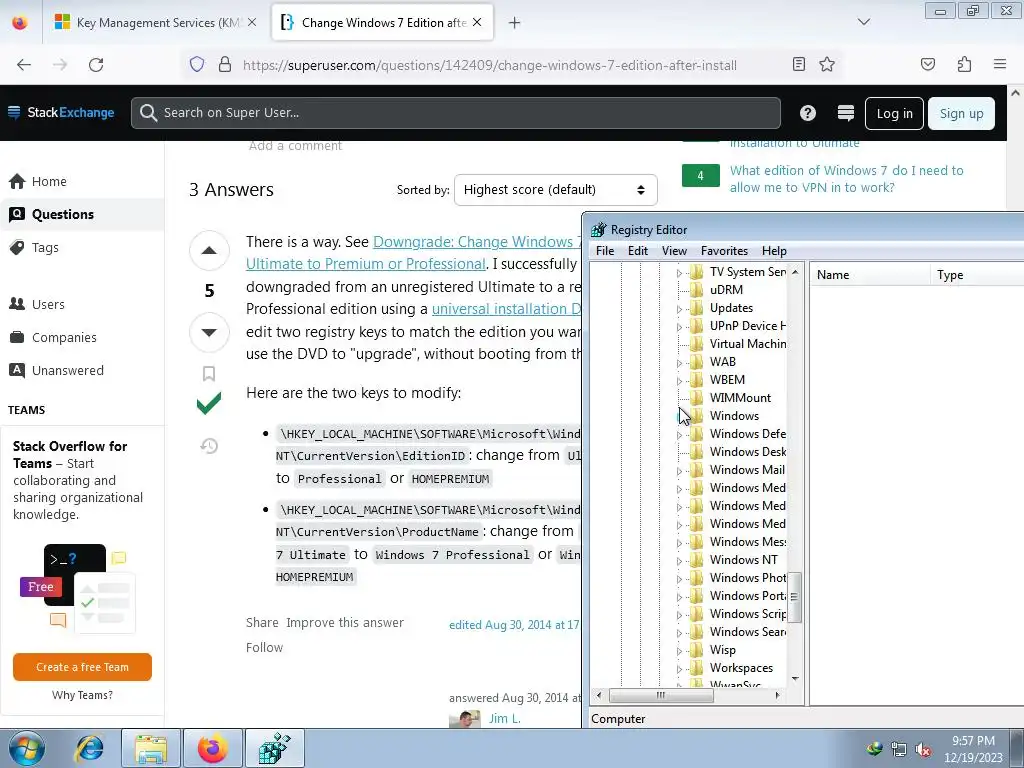Viewport: 1024px width, 768px height.
Task: Open Registry Editor Help menu
Action: click(774, 251)
